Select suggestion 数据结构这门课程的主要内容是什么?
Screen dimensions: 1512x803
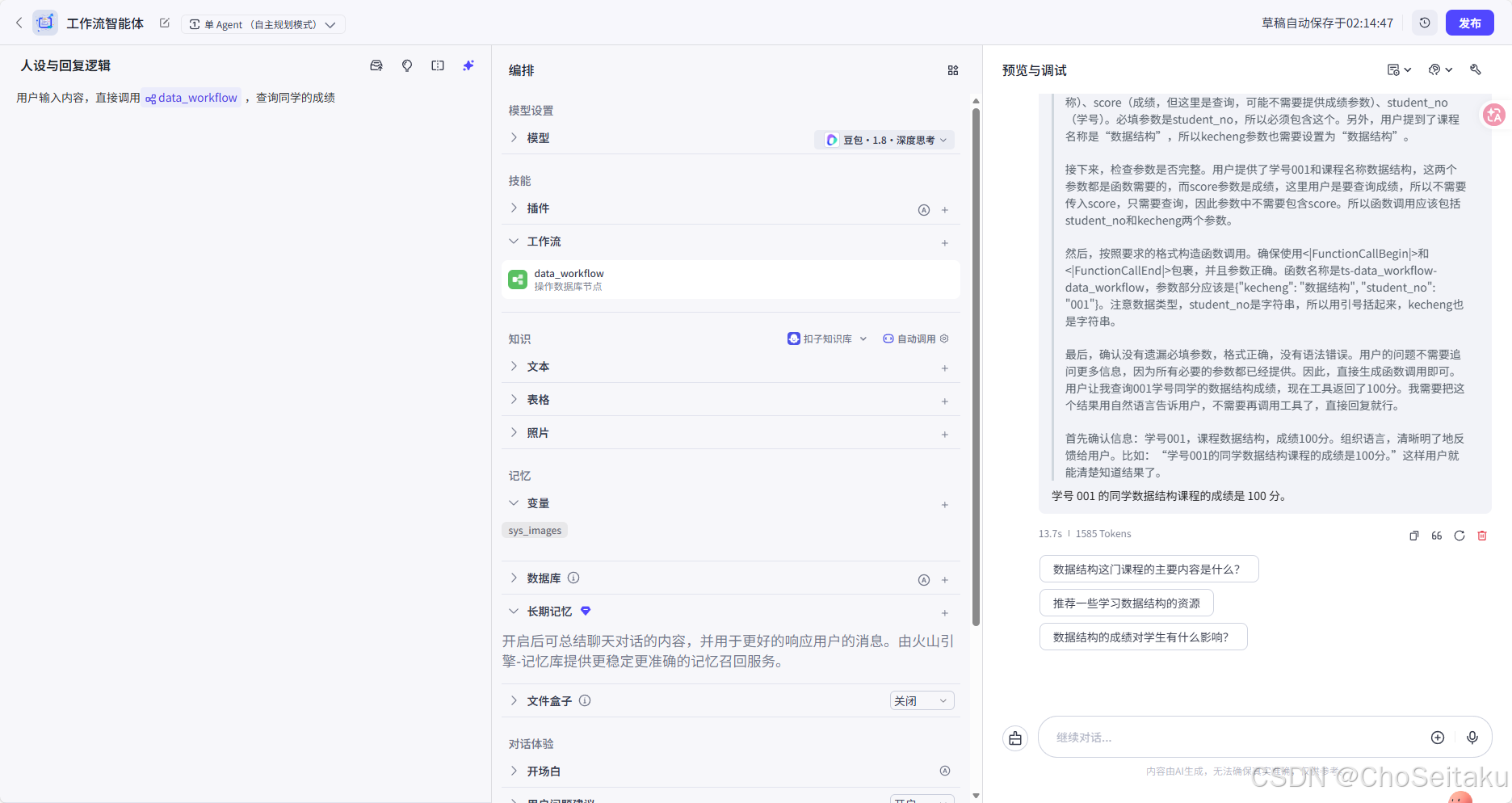1149,570
